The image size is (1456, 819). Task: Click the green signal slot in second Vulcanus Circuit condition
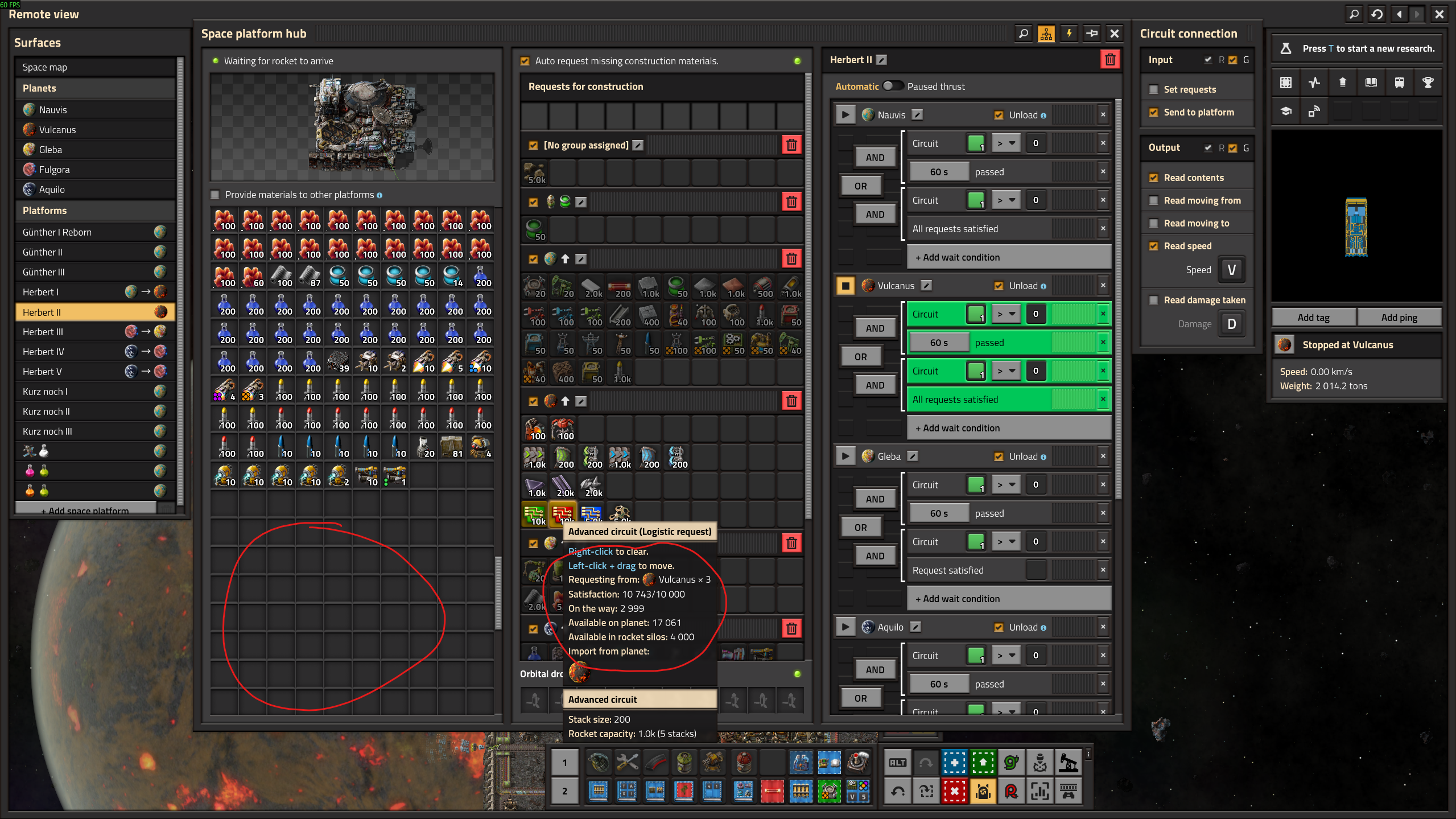click(976, 371)
